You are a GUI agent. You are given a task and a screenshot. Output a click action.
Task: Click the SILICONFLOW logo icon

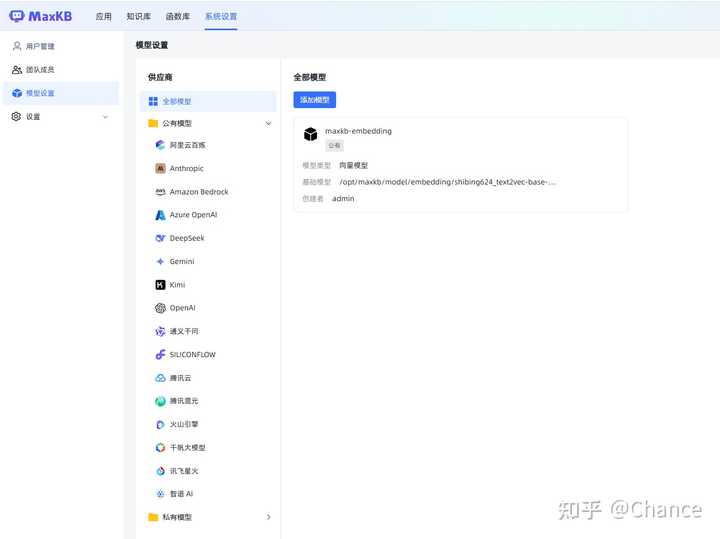[160, 354]
